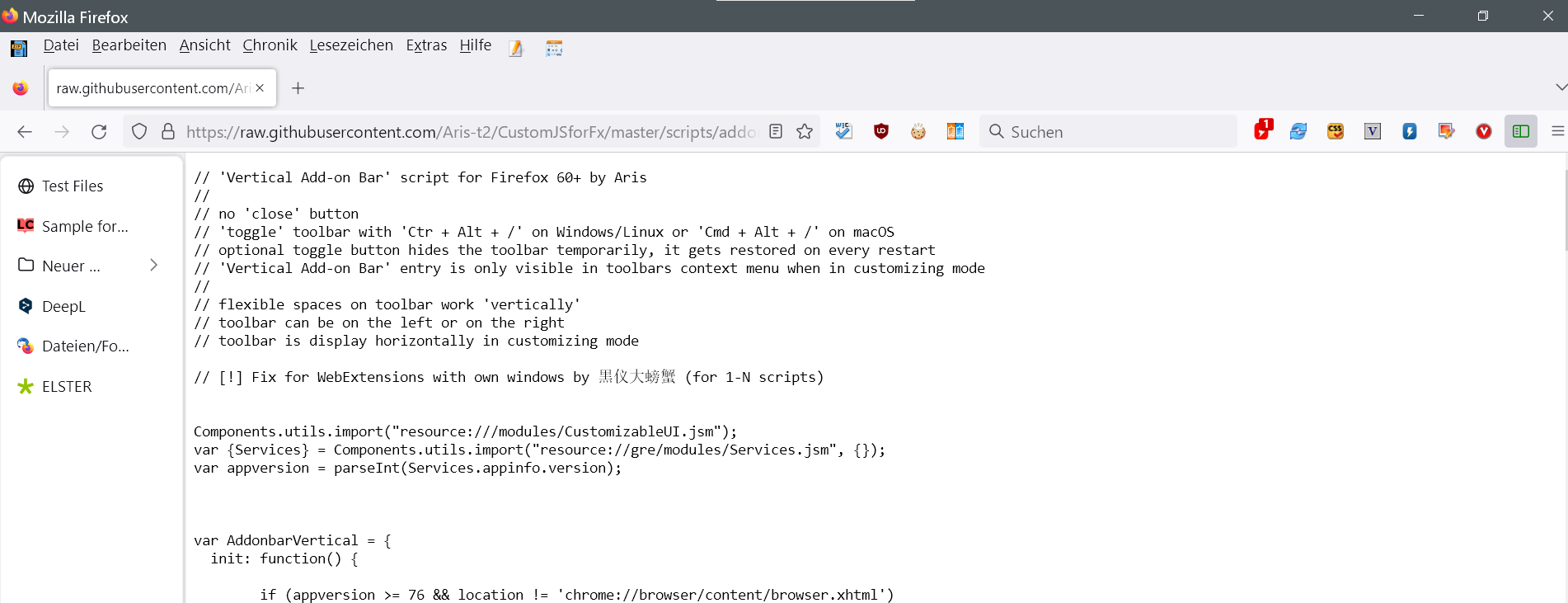Open Sample for... bookmark
This screenshot has width=1568, height=603.
coord(92,226)
